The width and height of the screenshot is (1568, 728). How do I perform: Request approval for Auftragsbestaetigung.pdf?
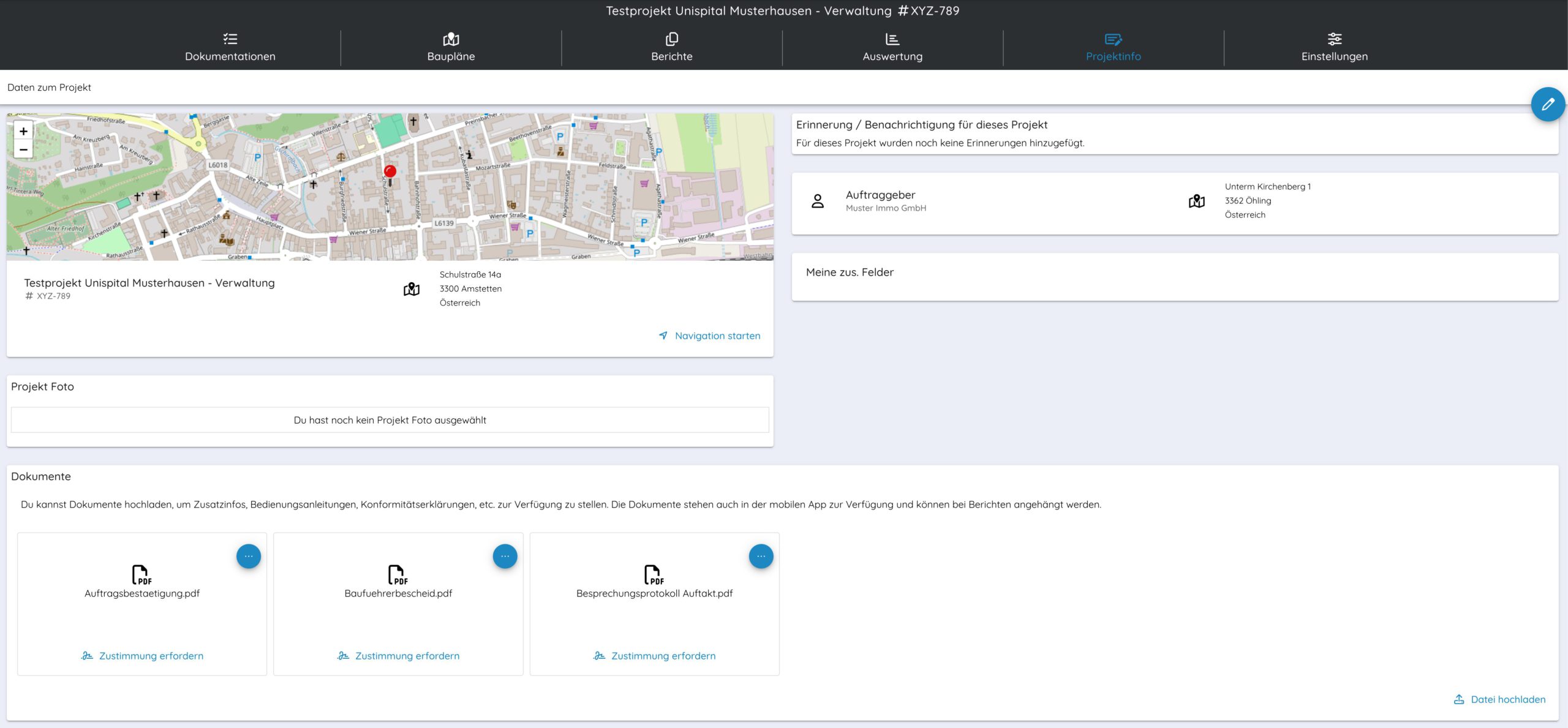point(143,656)
